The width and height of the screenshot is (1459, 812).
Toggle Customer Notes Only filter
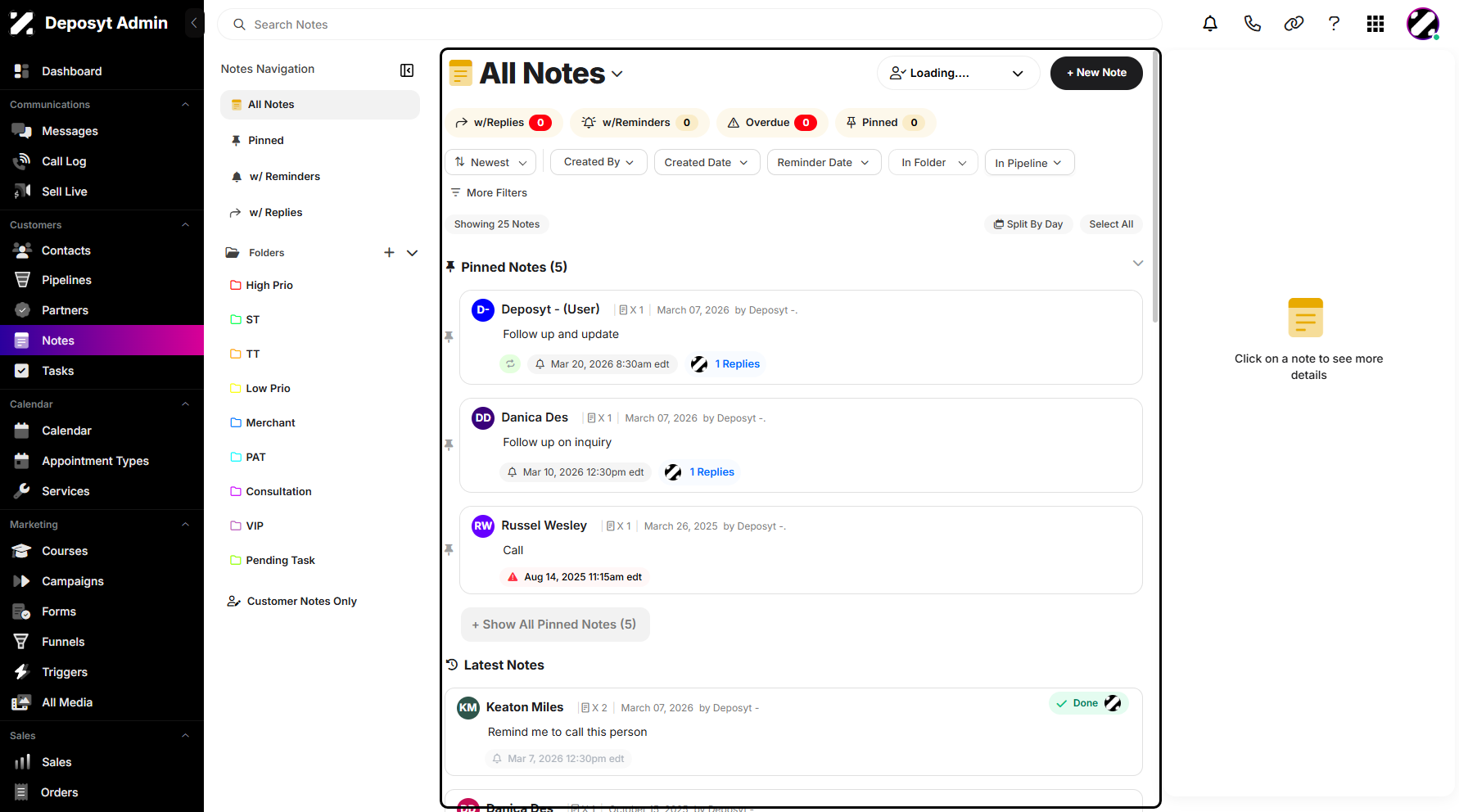[x=292, y=602]
